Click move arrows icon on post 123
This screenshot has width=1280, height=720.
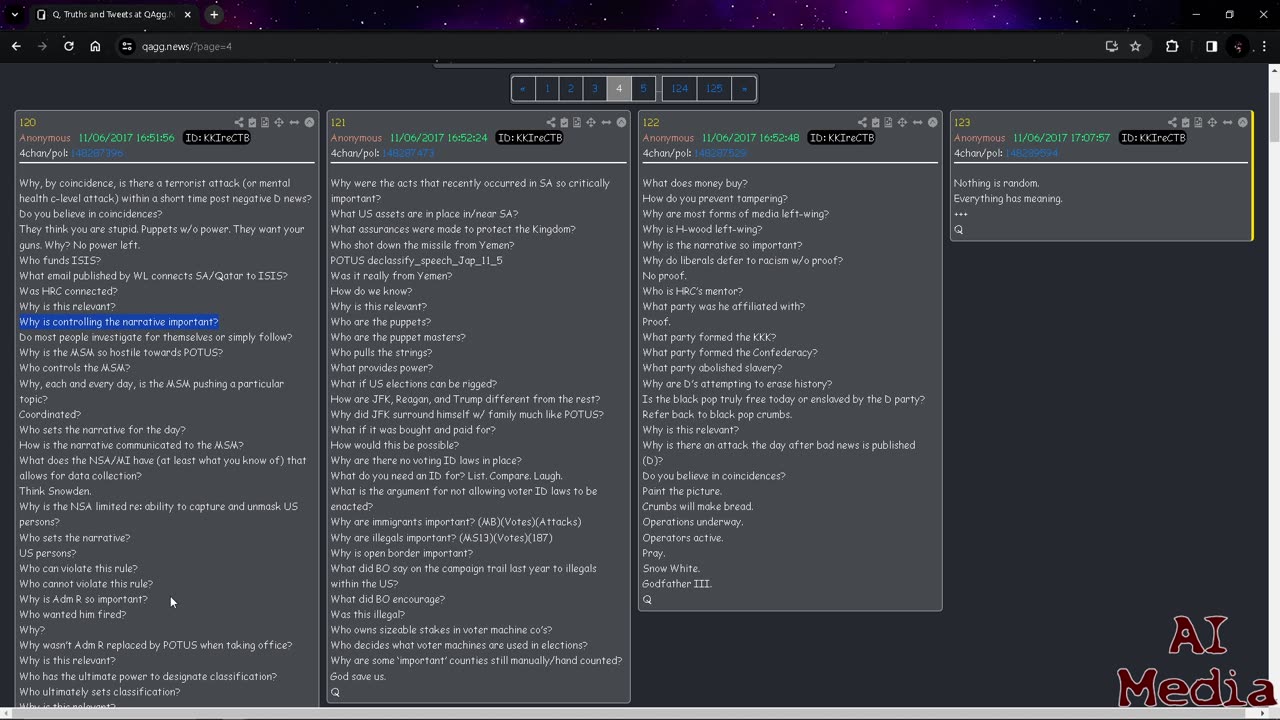[1212, 122]
